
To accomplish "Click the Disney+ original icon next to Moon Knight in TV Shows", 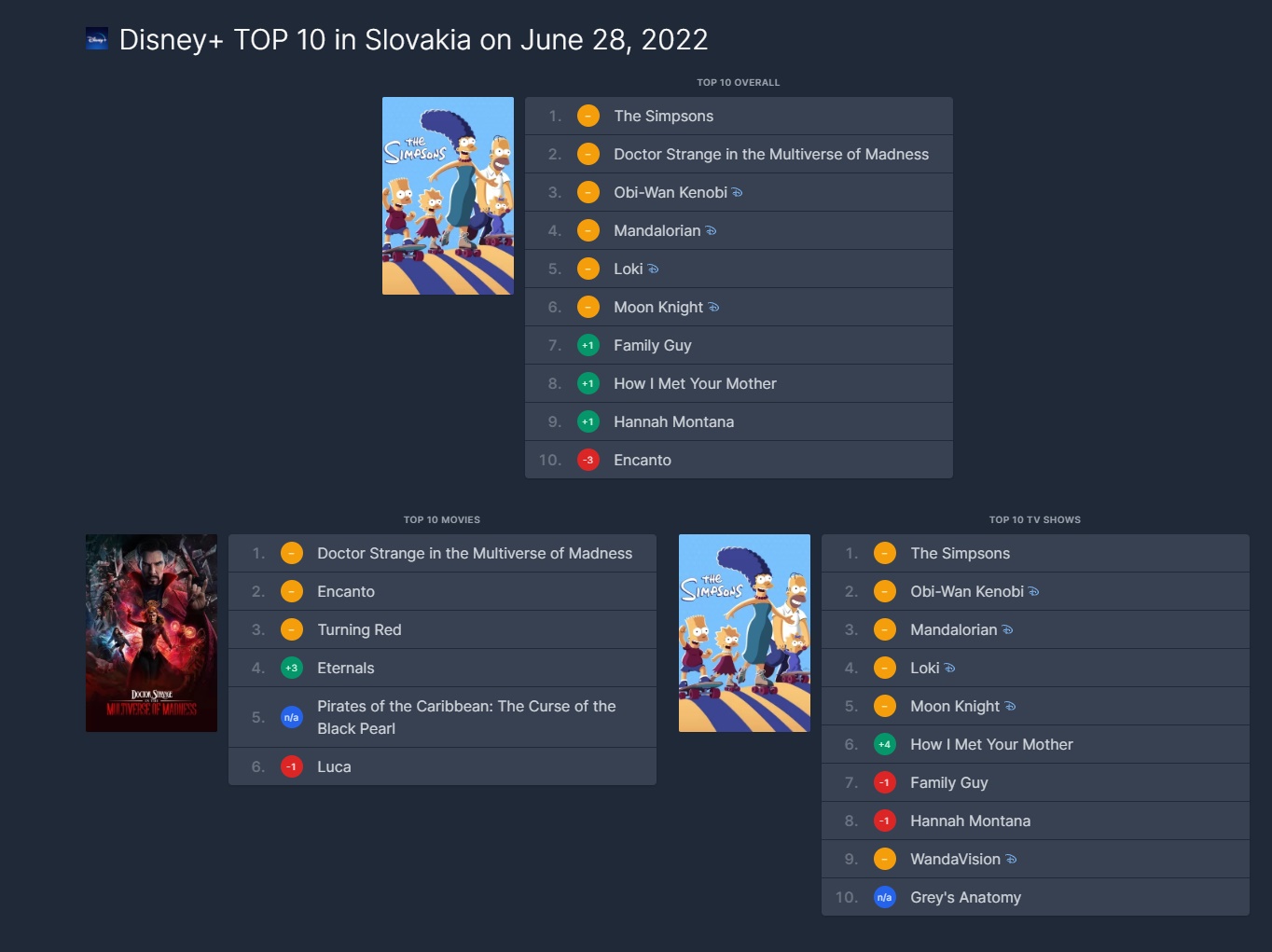I will pyautogui.click(x=1010, y=707).
